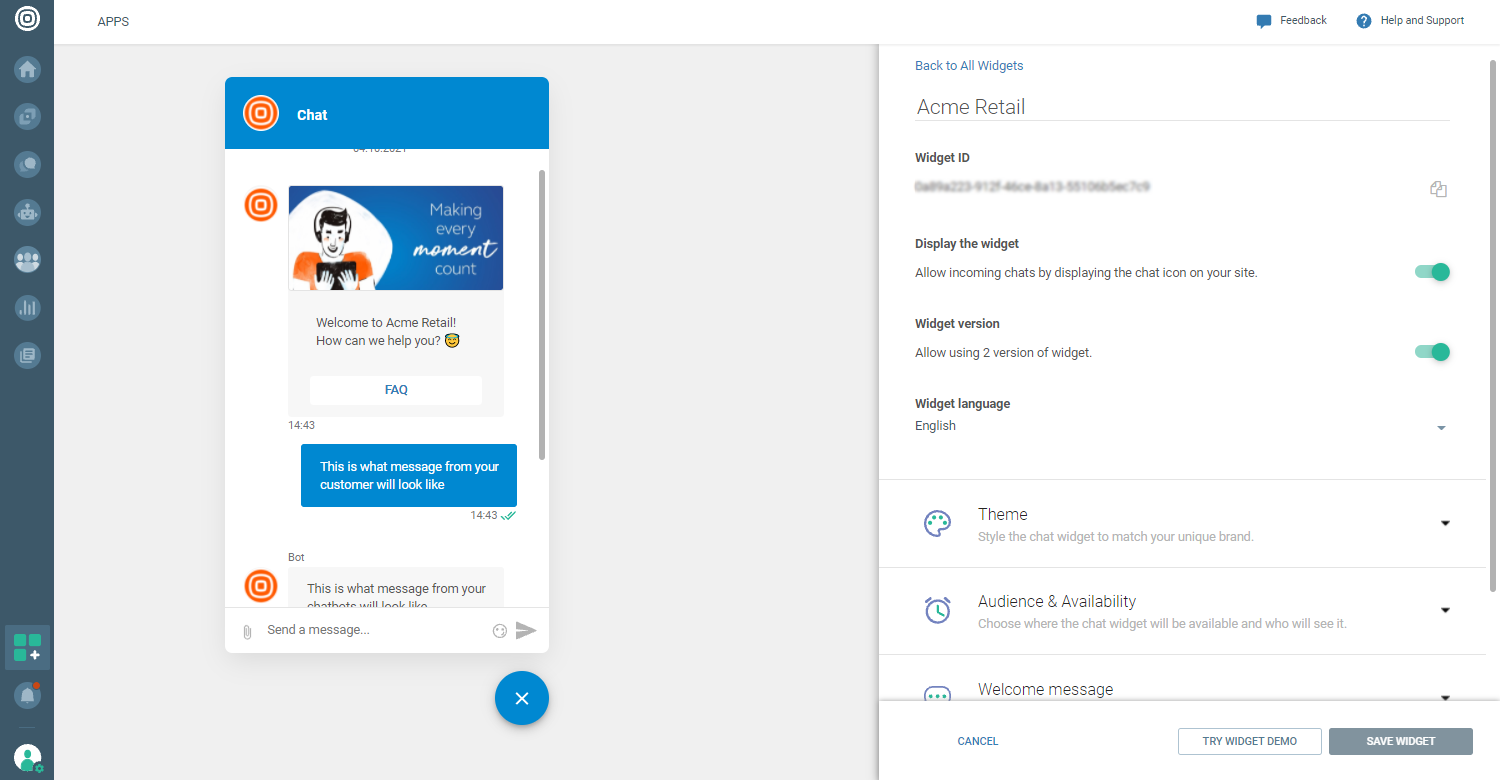Click the send arrow in the chat preview
Screen dimensions: 1500x780
[526, 630]
